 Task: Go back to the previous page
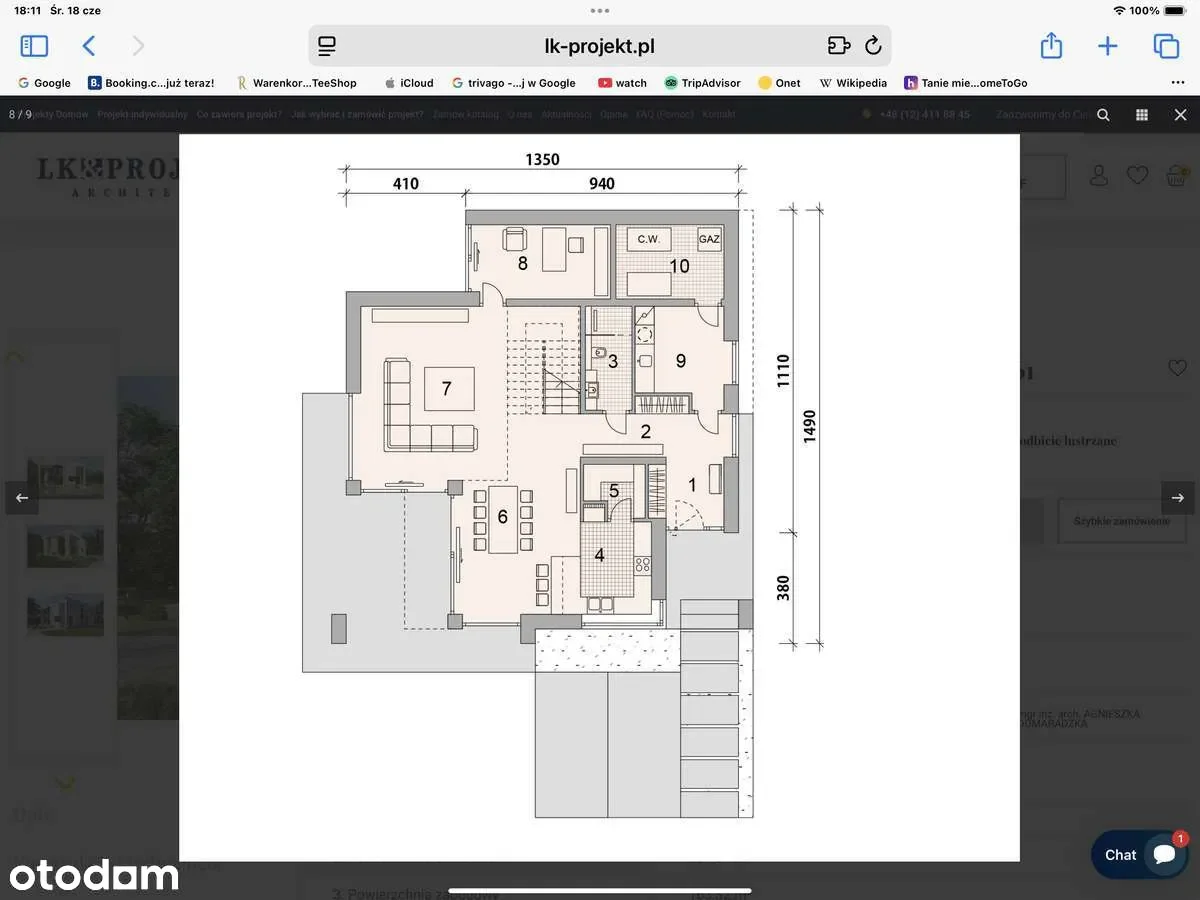click(89, 46)
